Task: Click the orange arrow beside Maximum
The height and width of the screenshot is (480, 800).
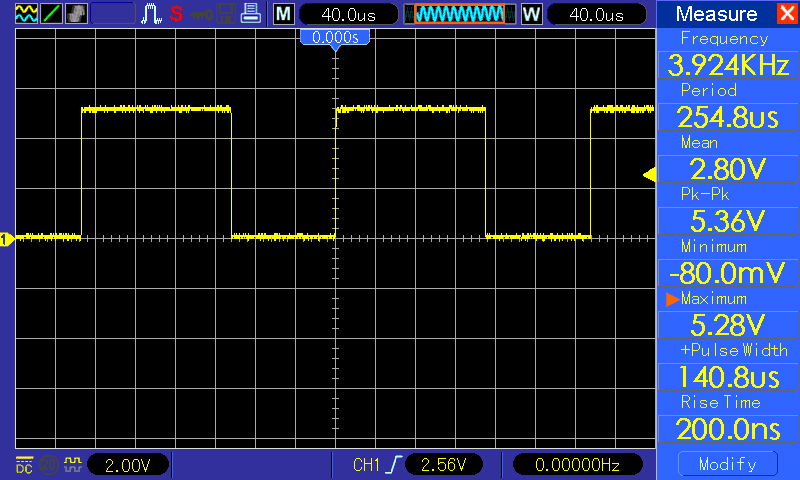Action: click(x=672, y=299)
